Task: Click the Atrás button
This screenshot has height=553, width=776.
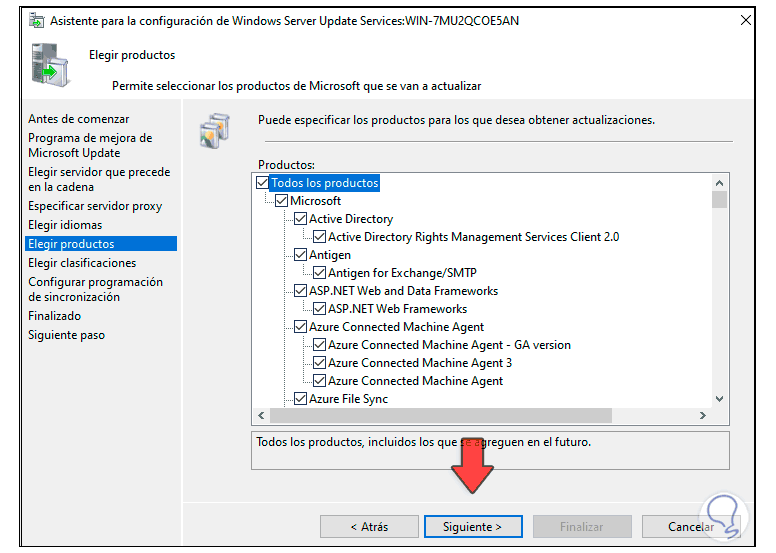Action: [369, 527]
